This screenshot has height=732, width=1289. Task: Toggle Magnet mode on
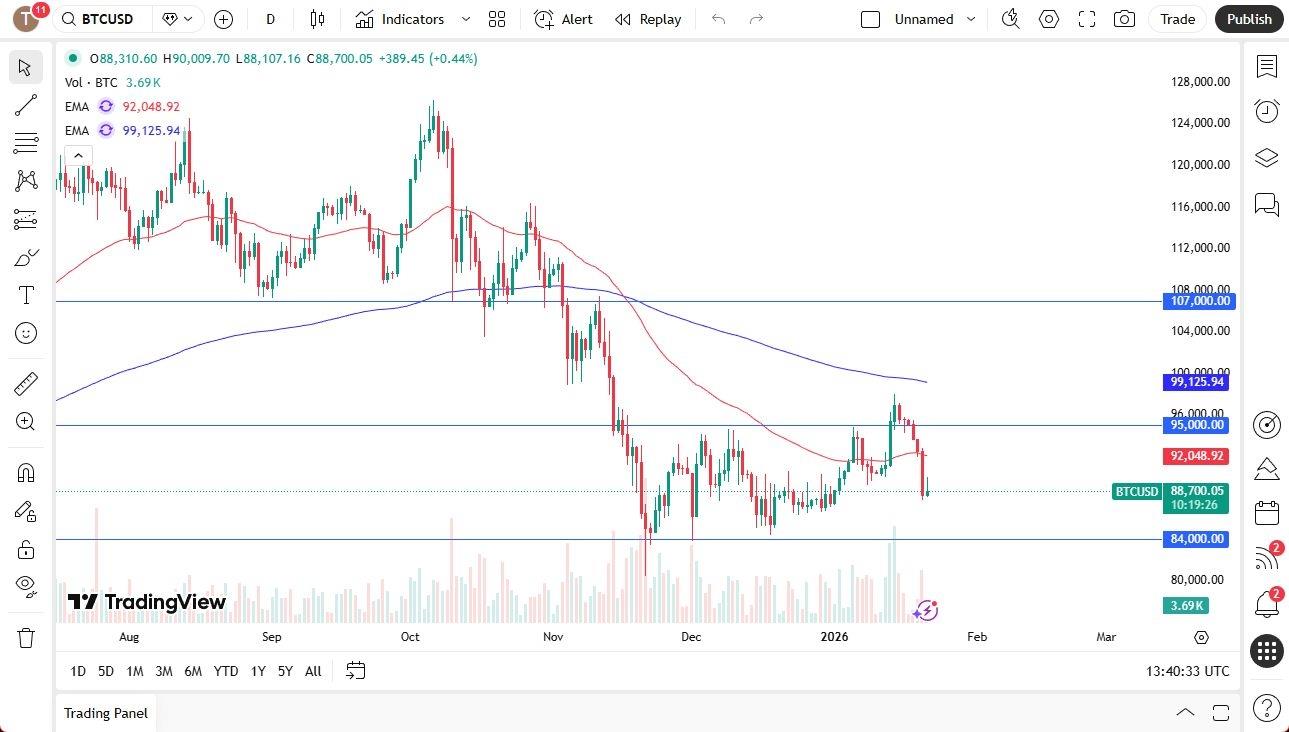(26, 472)
